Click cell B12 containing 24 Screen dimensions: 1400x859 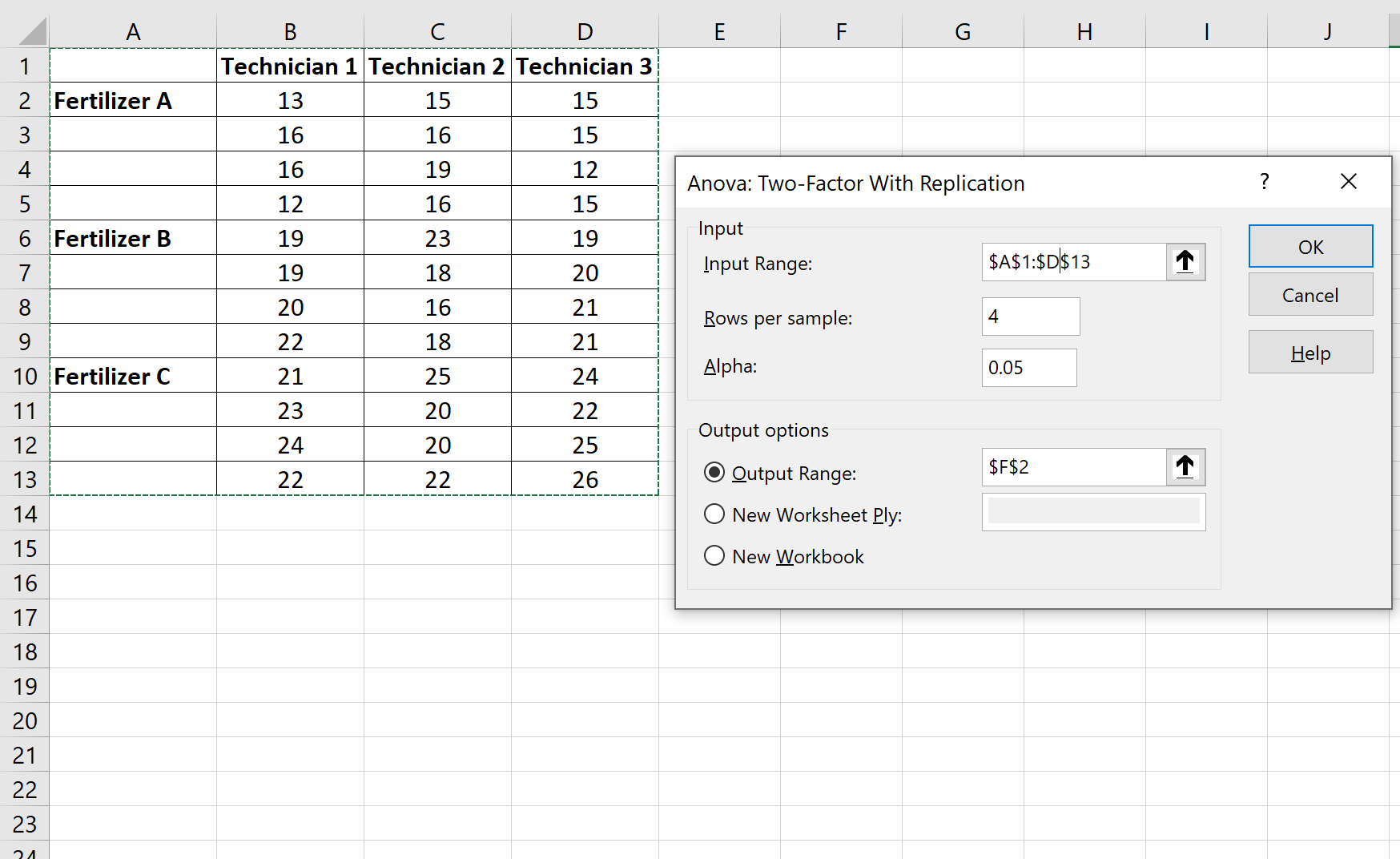pyautogui.click(x=290, y=445)
